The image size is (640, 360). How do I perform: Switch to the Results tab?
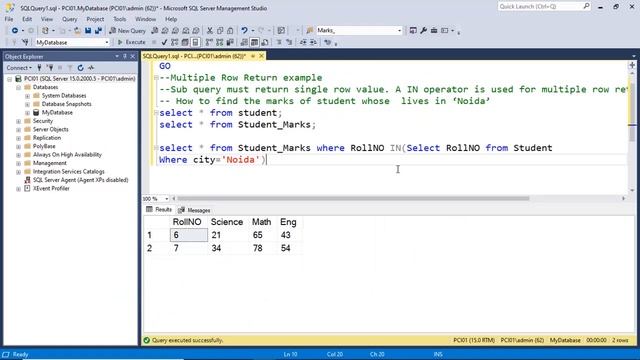[159, 209]
